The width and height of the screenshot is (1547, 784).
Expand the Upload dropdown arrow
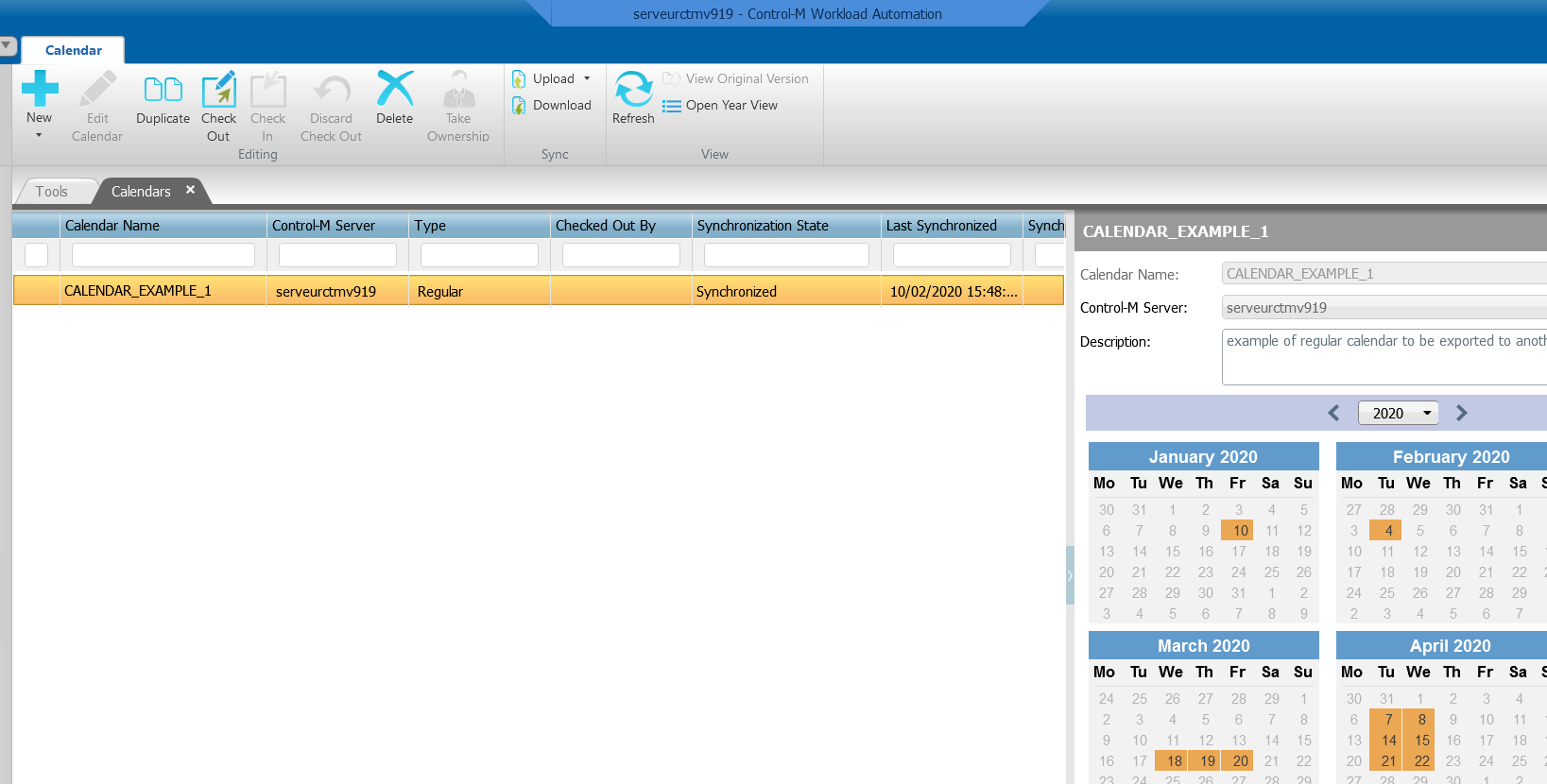tap(587, 78)
